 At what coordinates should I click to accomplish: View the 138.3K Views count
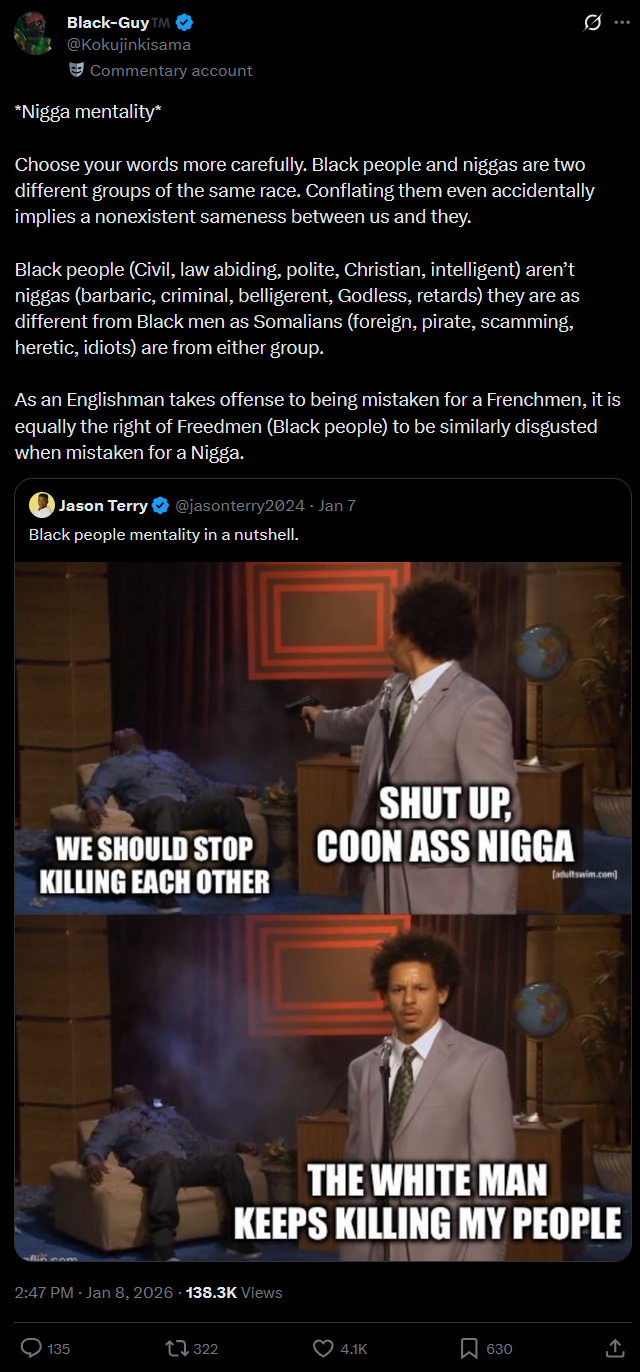point(234,1292)
